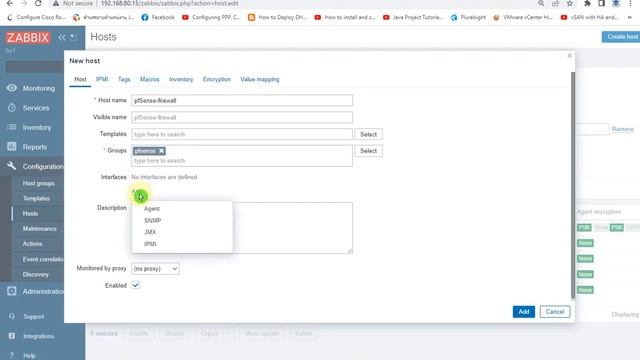The height and width of the screenshot is (360, 640).
Task: Open the Facebook bookmark
Action: [x=158, y=18]
